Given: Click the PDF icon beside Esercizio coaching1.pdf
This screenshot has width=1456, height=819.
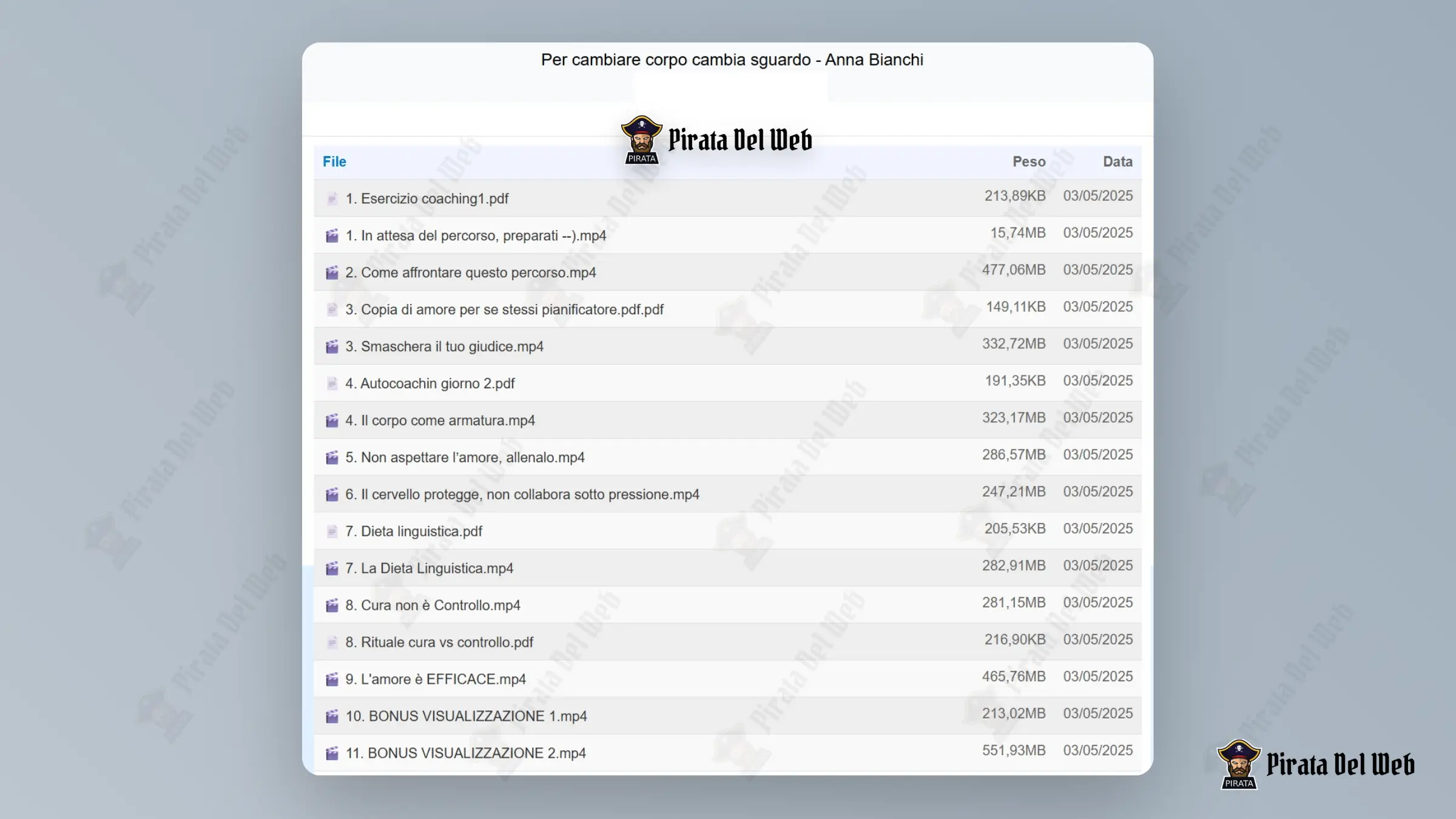Looking at the screenshot, I should [332, 199].
